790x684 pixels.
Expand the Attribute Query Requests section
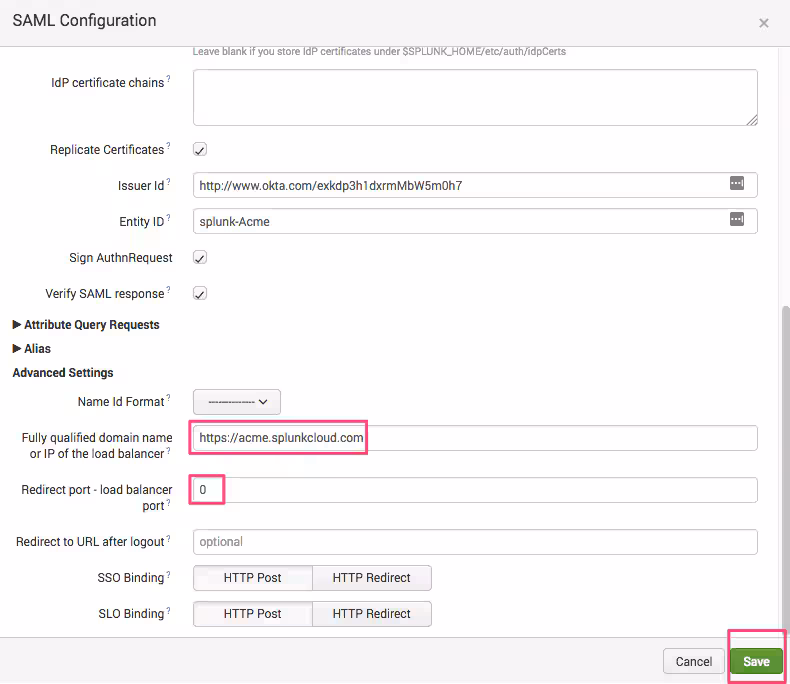click(86, 325)
